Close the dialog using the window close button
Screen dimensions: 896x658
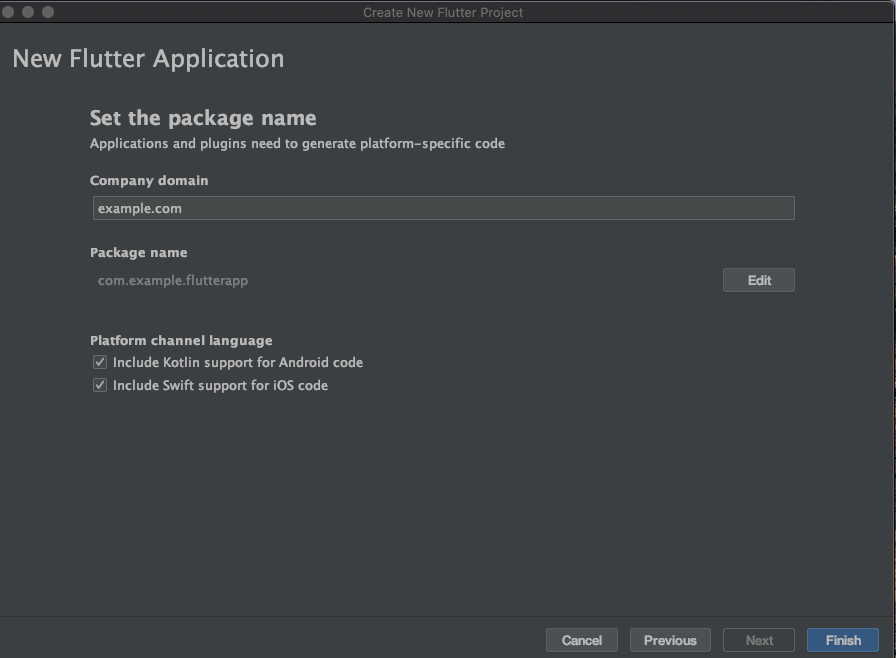click(x=8, y=11)
